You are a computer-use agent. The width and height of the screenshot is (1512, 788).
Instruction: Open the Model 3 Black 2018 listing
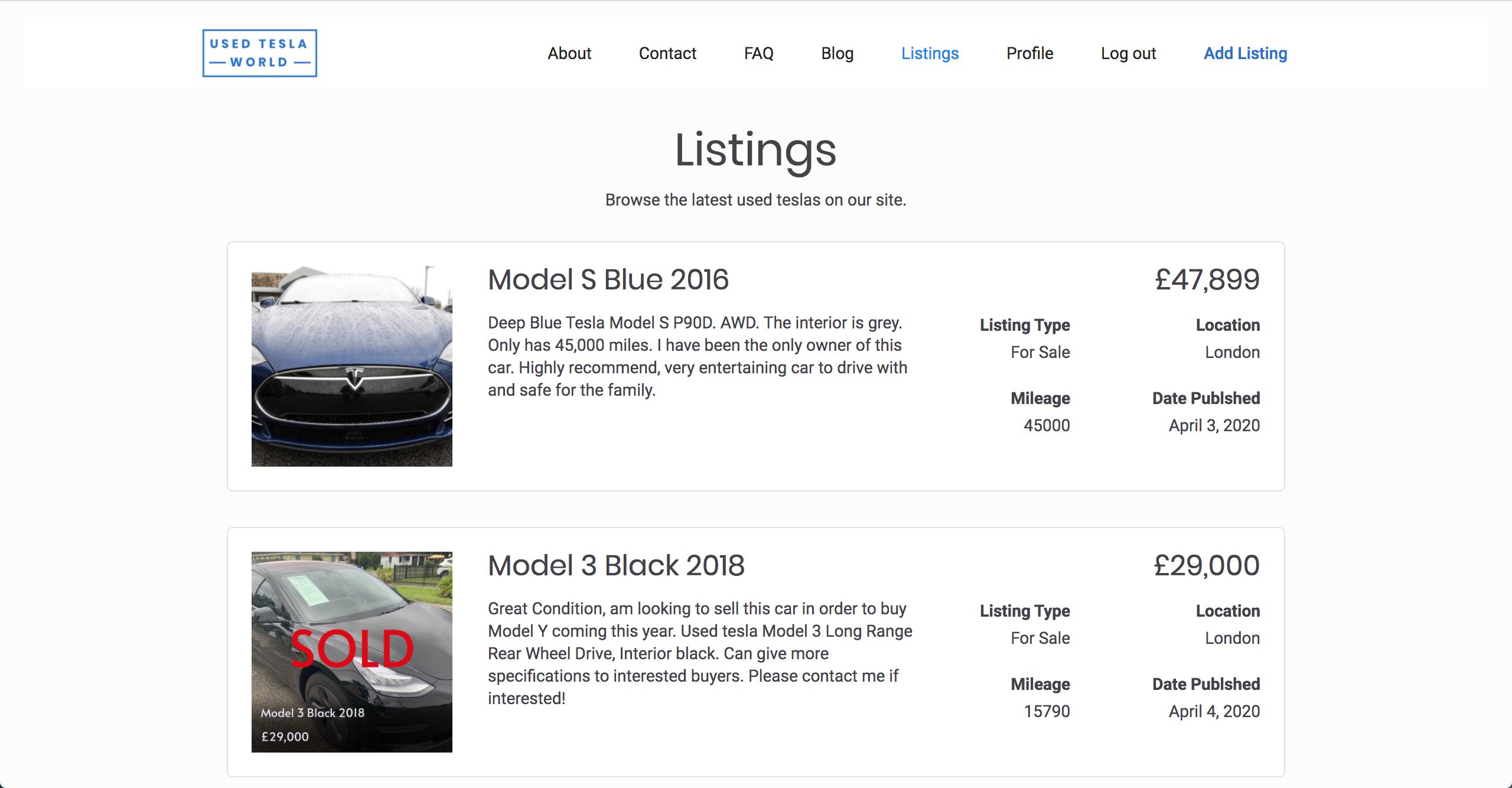(x=616, y=565)
